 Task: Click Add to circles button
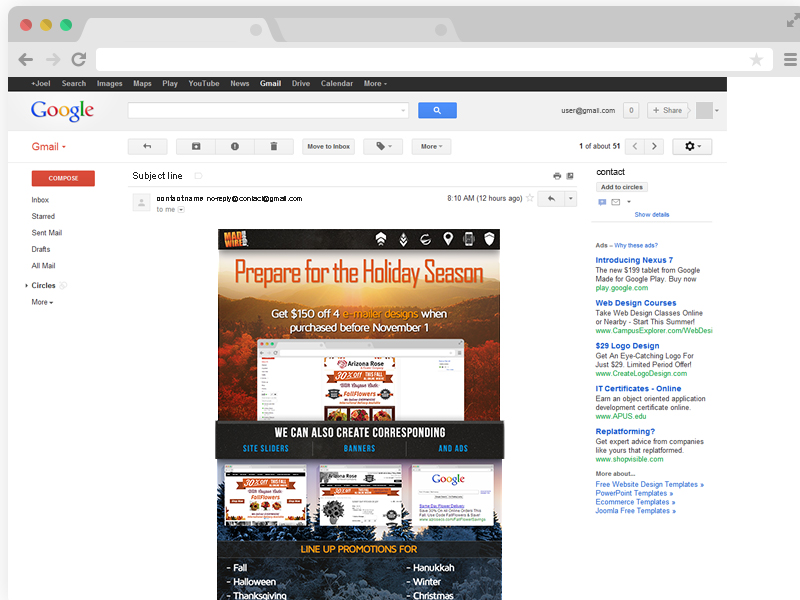click(x=622, y=187)
